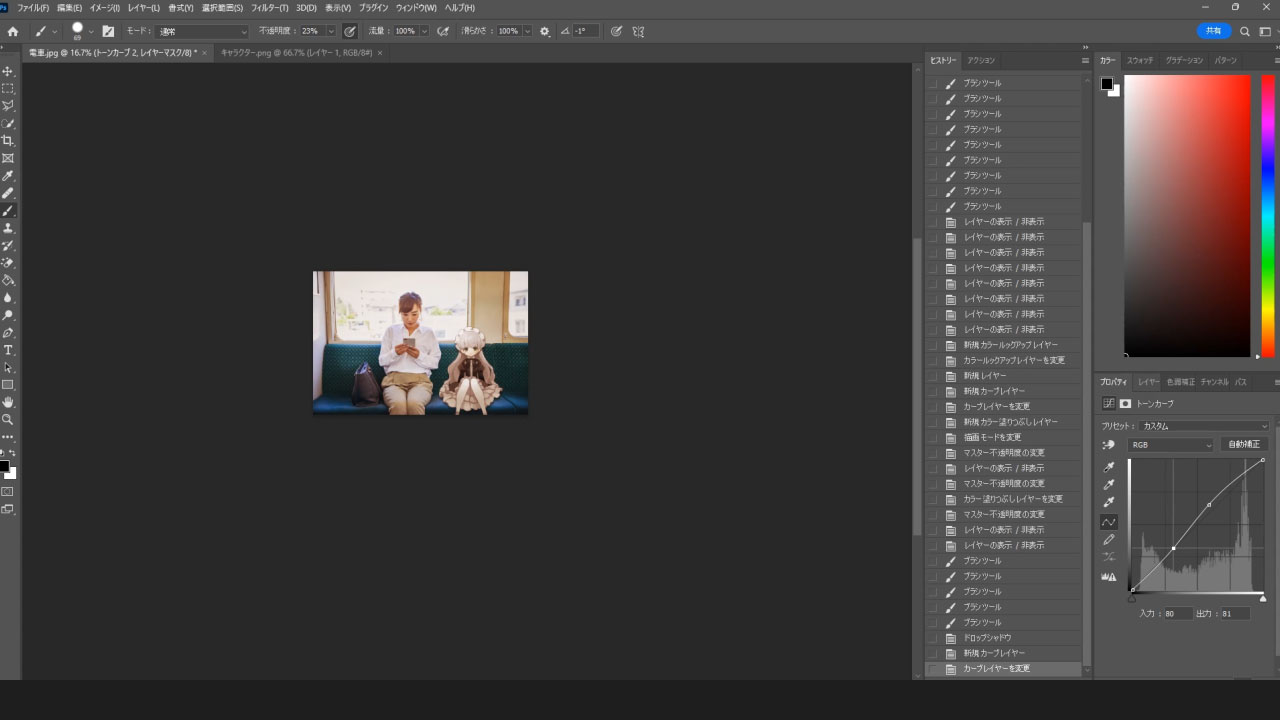Swap foreground and background colors
The width and height of the screenshot is (1280, 720).
(x=12, y=455)
